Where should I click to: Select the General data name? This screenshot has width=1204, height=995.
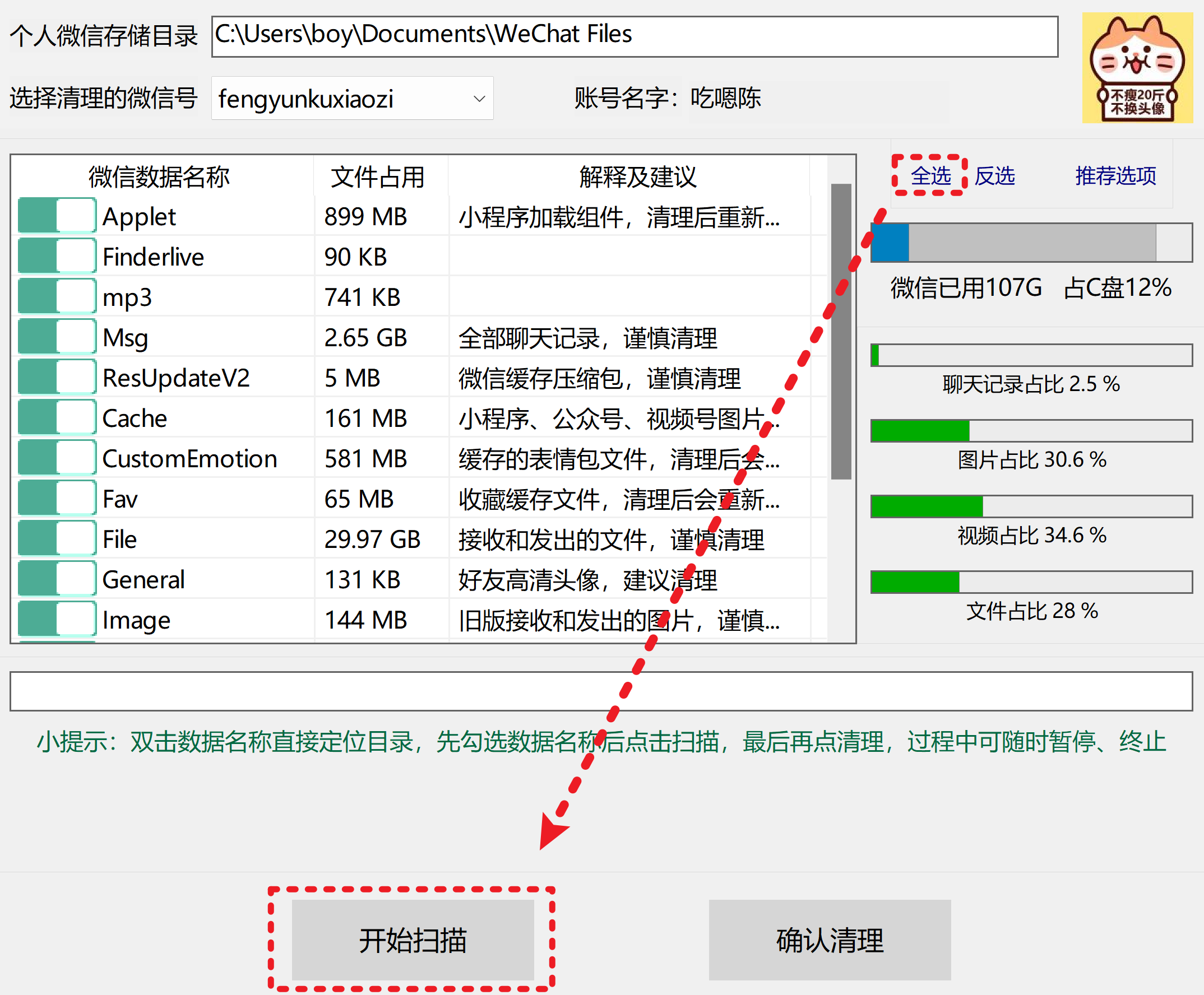(x=143, y=579)
